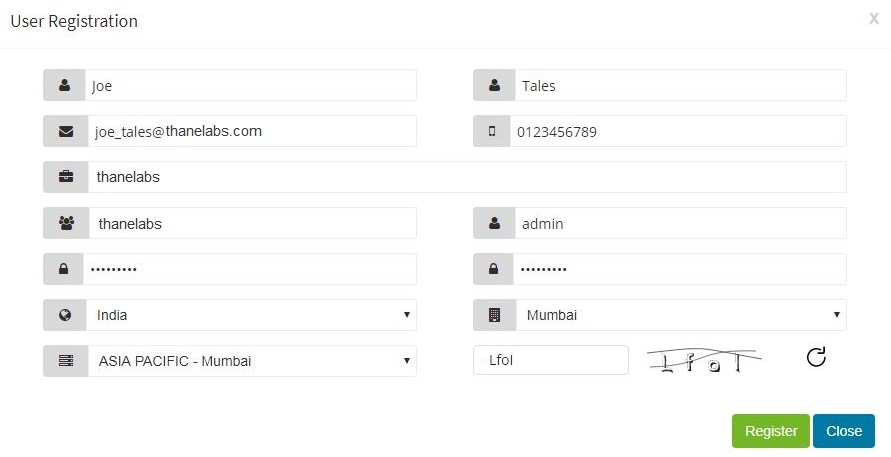Click the Register button
Screen dimensions: 891x457
pyautogui.click(x=771, y=431)
